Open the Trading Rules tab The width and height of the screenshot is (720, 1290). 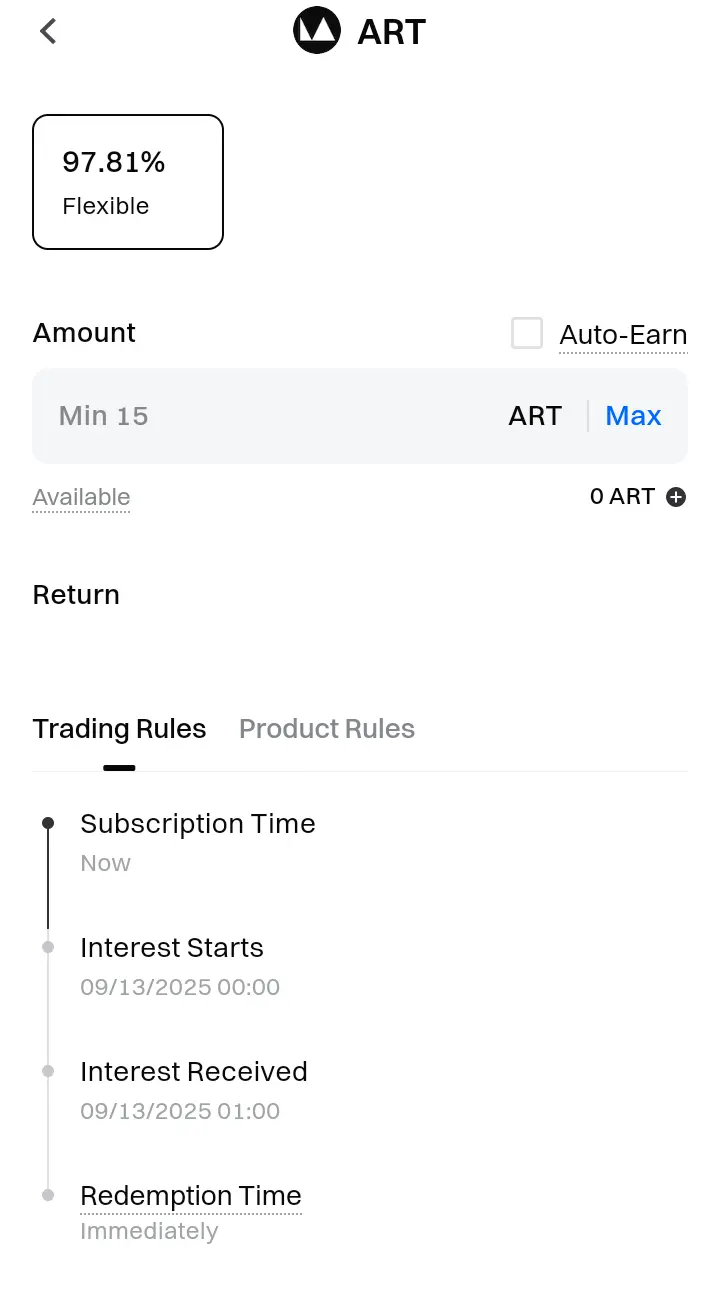tap(119, 729)
